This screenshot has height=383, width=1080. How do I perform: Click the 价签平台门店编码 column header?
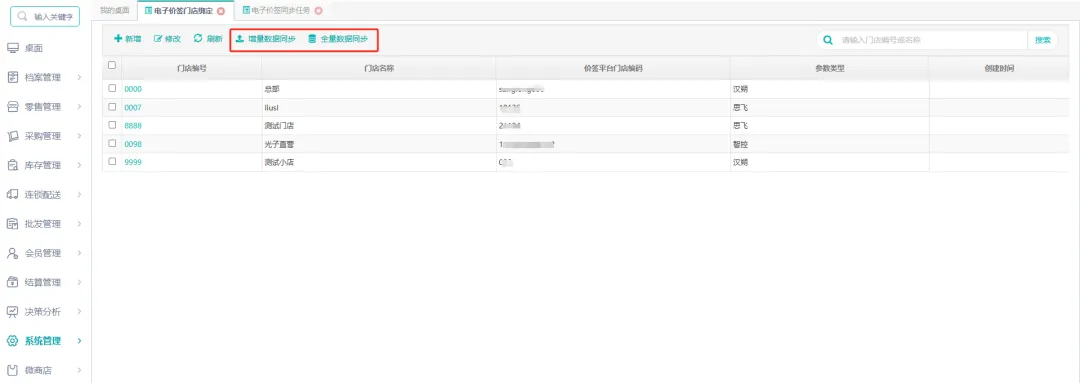click(x=613, y=68)
